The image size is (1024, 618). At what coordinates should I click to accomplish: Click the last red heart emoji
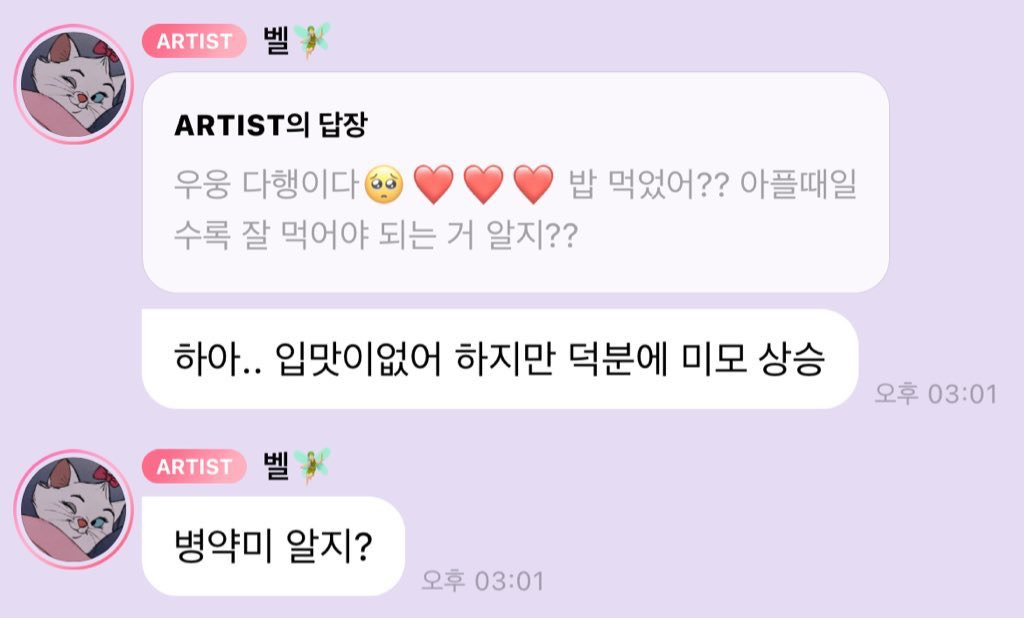[534, 185]
